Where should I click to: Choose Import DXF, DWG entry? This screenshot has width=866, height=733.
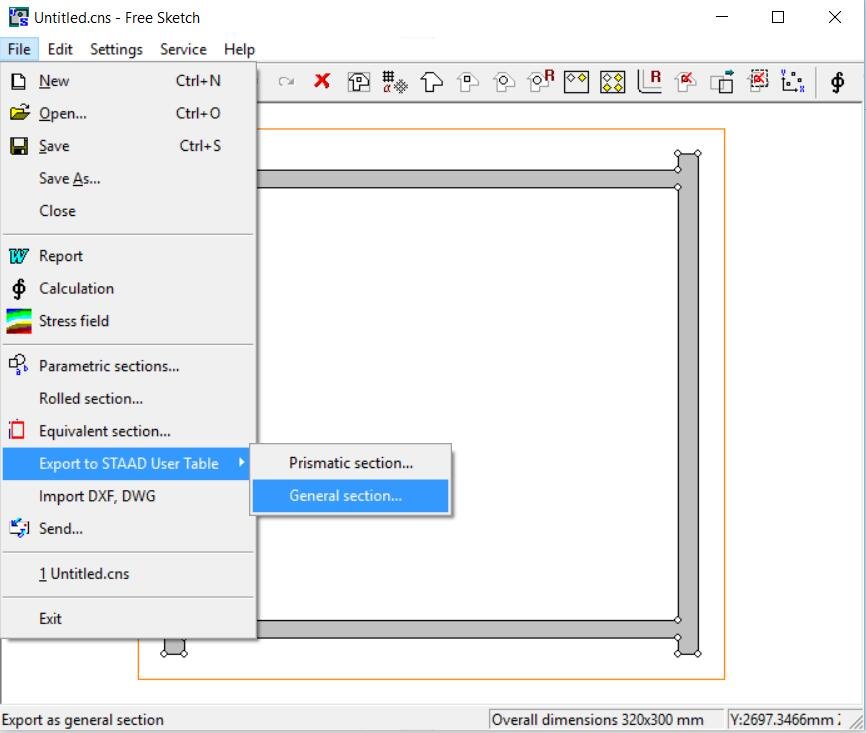(x=129, y=496)
